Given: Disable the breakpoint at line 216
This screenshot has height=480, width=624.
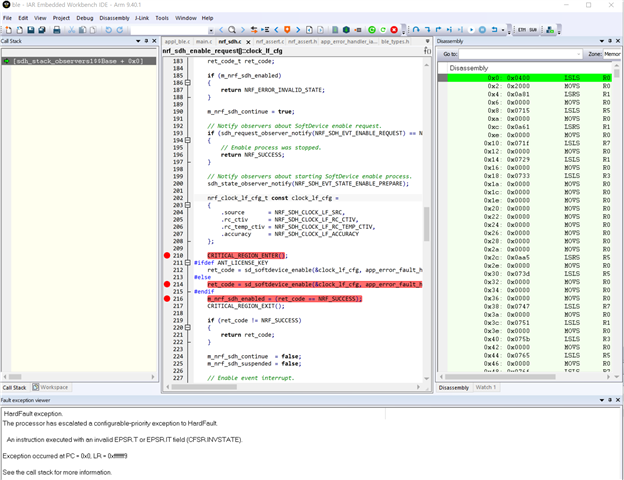Looking at the screenshot, I should click(166, 298).
